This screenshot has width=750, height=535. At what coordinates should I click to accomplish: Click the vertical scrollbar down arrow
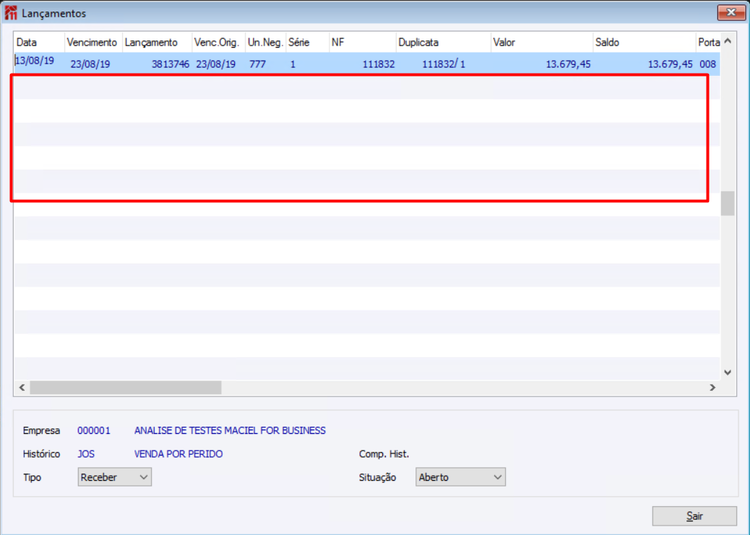tap(728, 372)
